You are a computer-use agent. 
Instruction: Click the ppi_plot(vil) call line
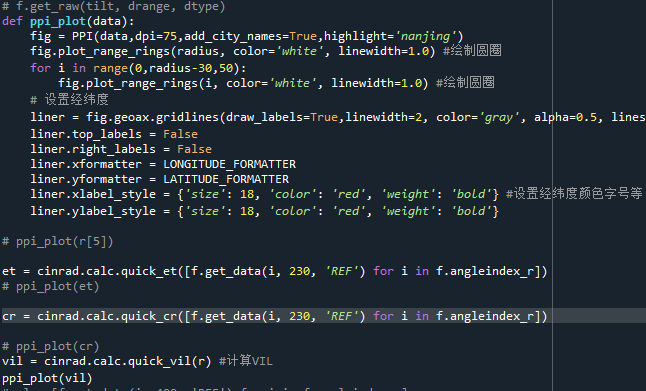(x=47, y=378)
